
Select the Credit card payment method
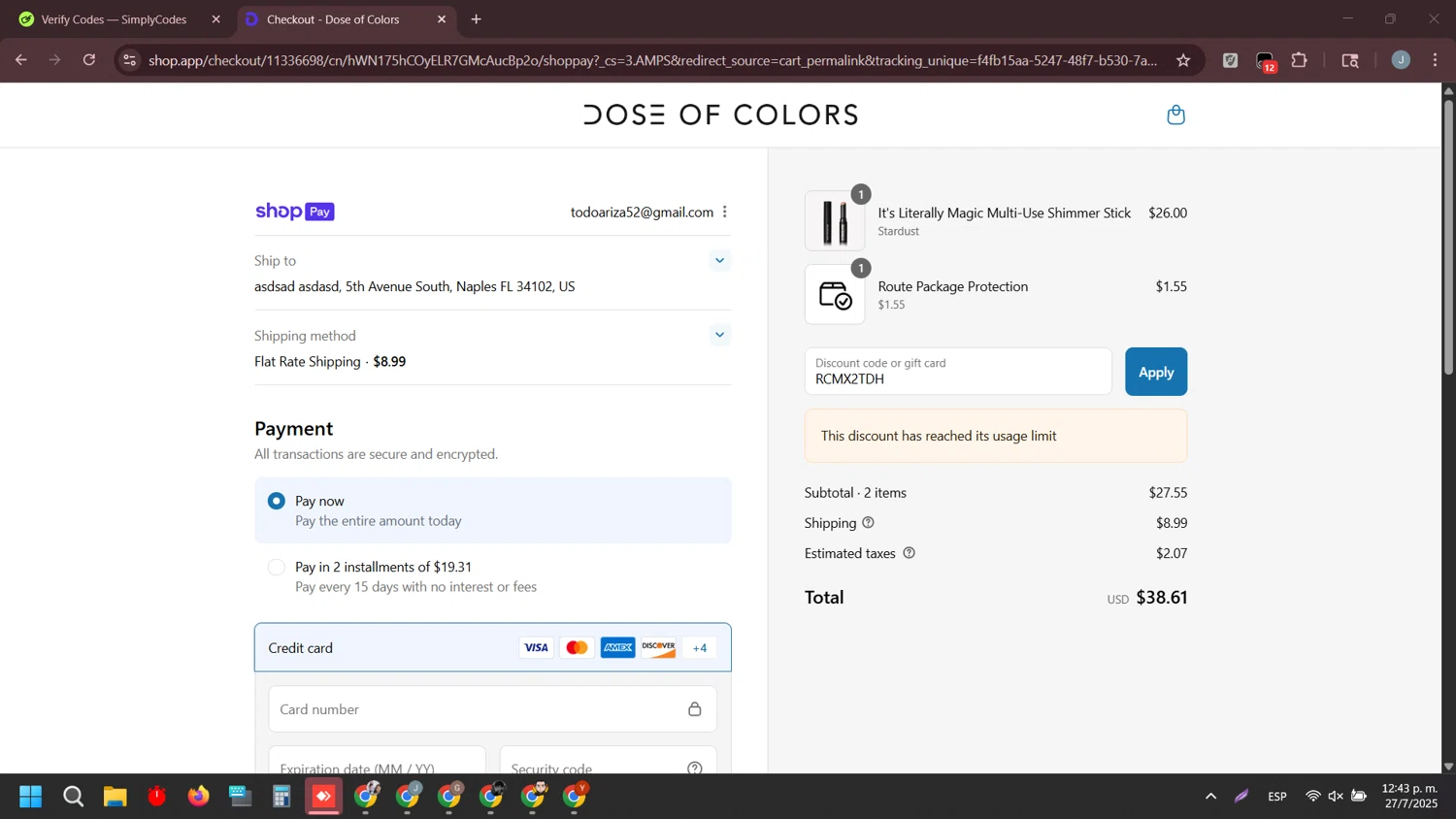point(492,647)
